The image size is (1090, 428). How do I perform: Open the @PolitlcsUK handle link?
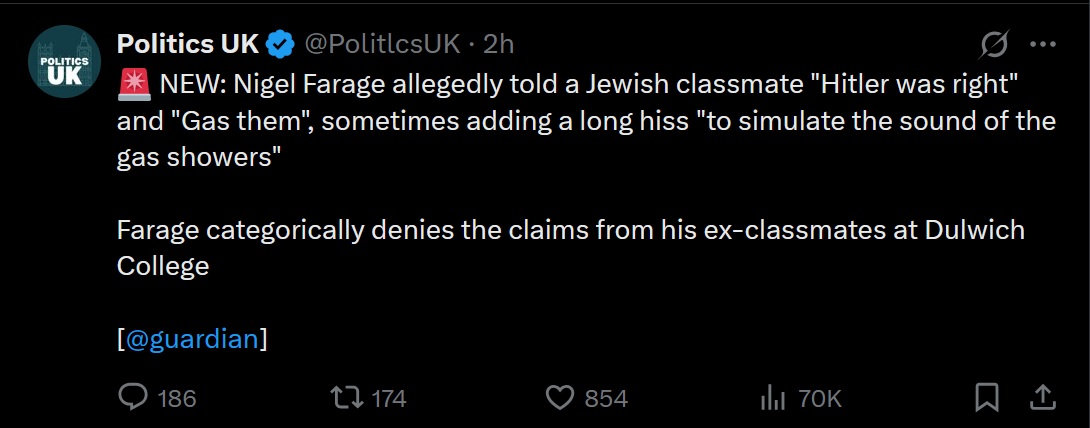tap(381, 45)
